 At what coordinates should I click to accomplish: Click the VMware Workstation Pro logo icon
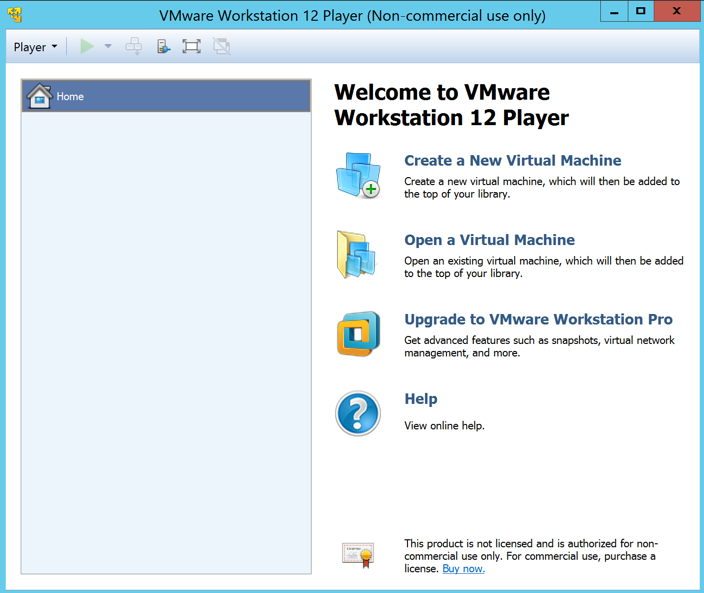[x=358, y=334]
